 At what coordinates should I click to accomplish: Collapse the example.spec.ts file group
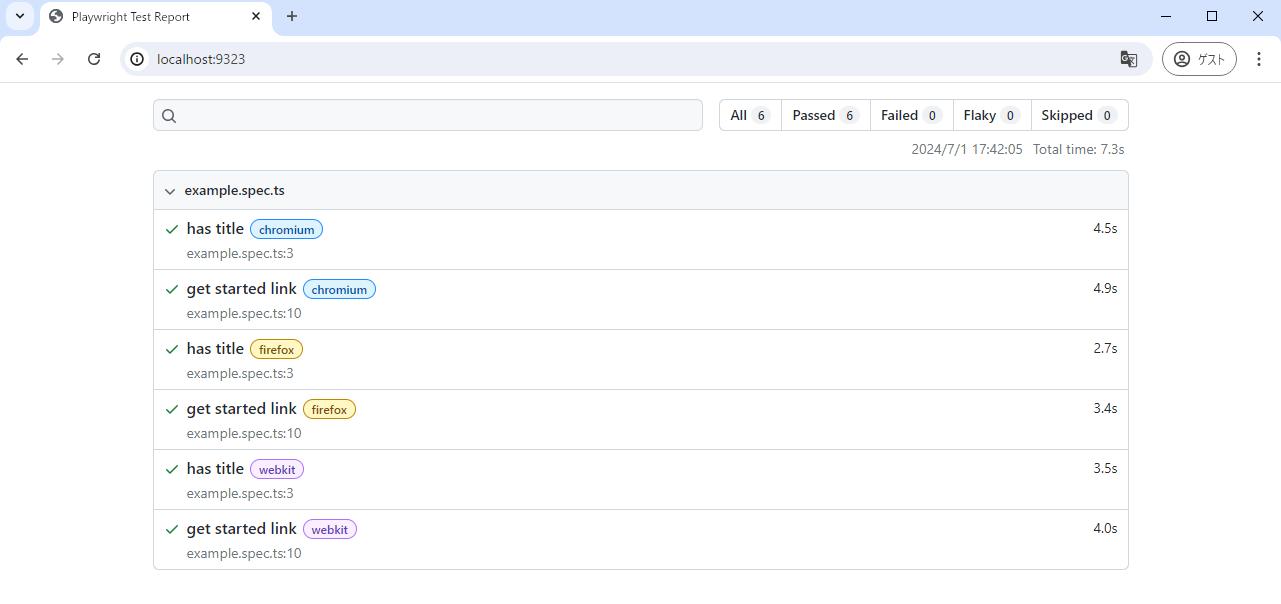click(x=170, y=191)
